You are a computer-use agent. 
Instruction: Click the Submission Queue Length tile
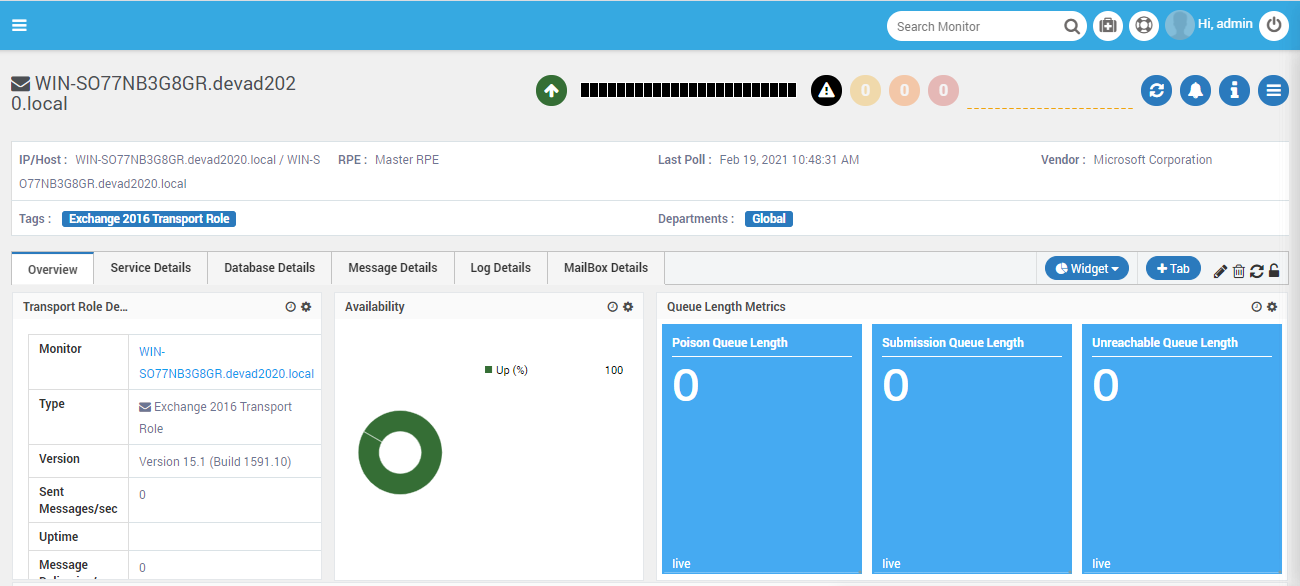pos(972,448)
